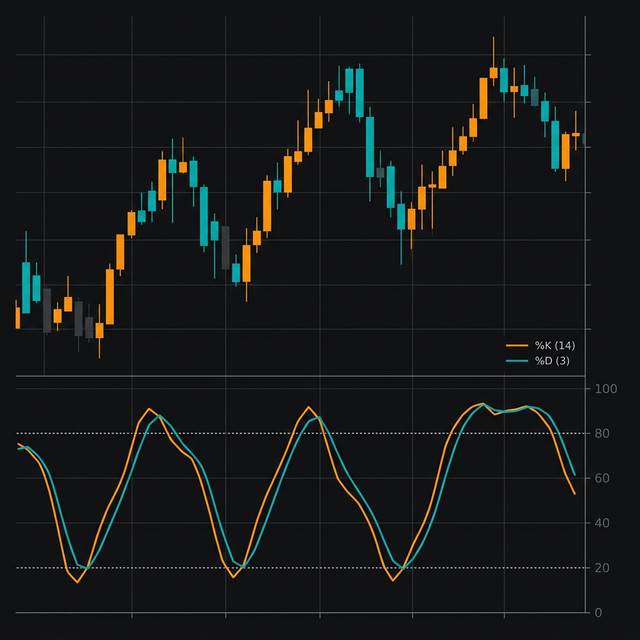Click the right endpoint of the orange %K line
This screenshot has width=640, height=640.
coord(575,493)
